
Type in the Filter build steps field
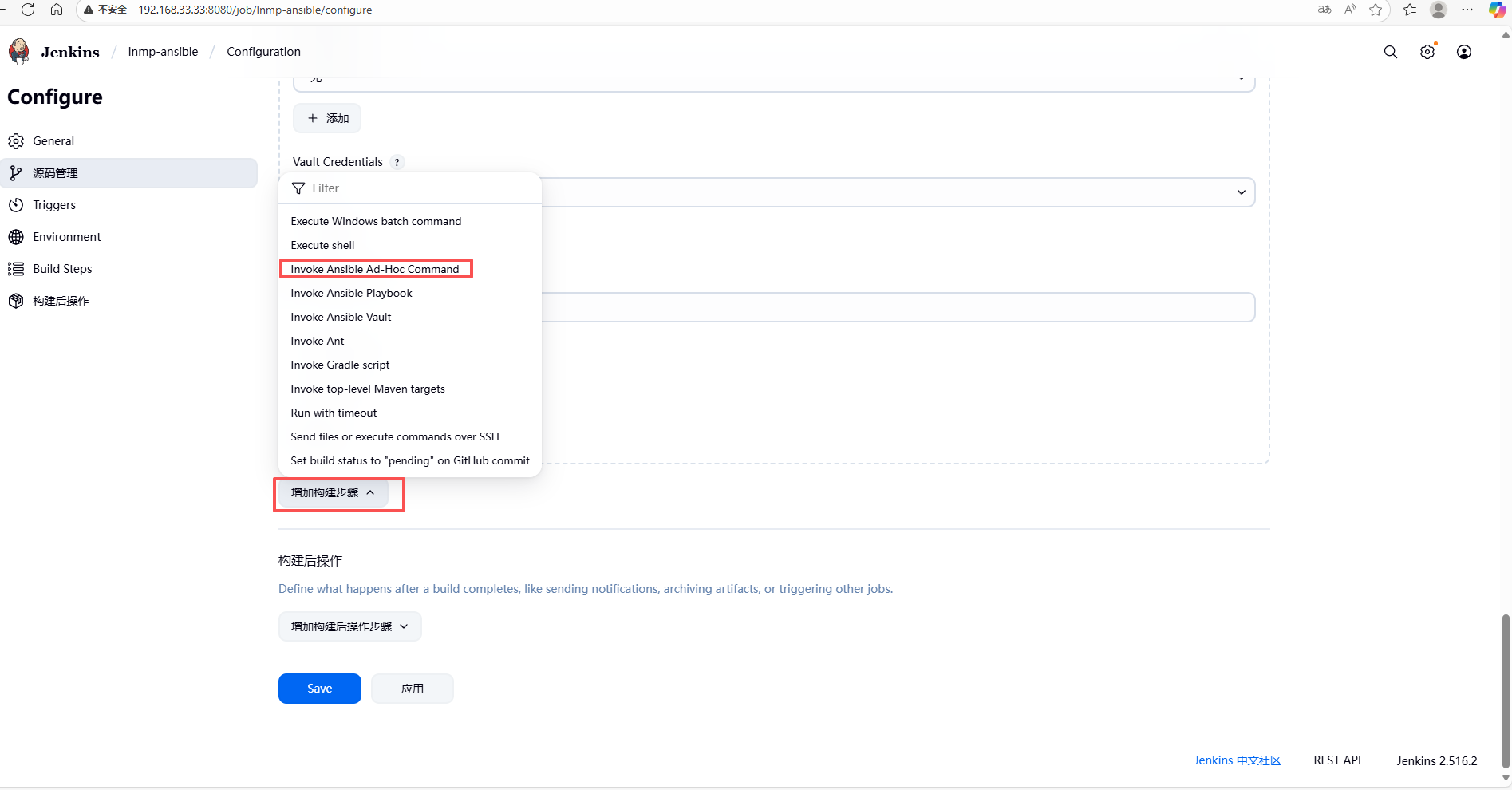click(410, 188)
